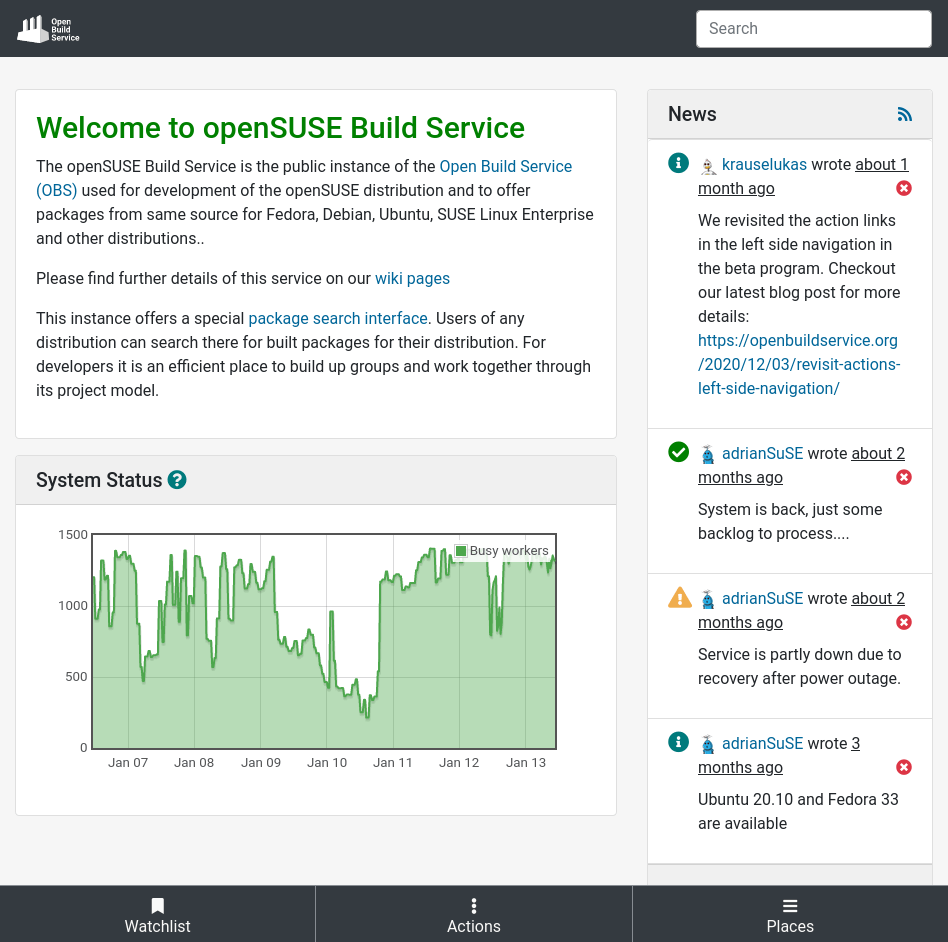Click the orange warning triangle icon
Screen dimensions: 948x942
click(679, 598)
